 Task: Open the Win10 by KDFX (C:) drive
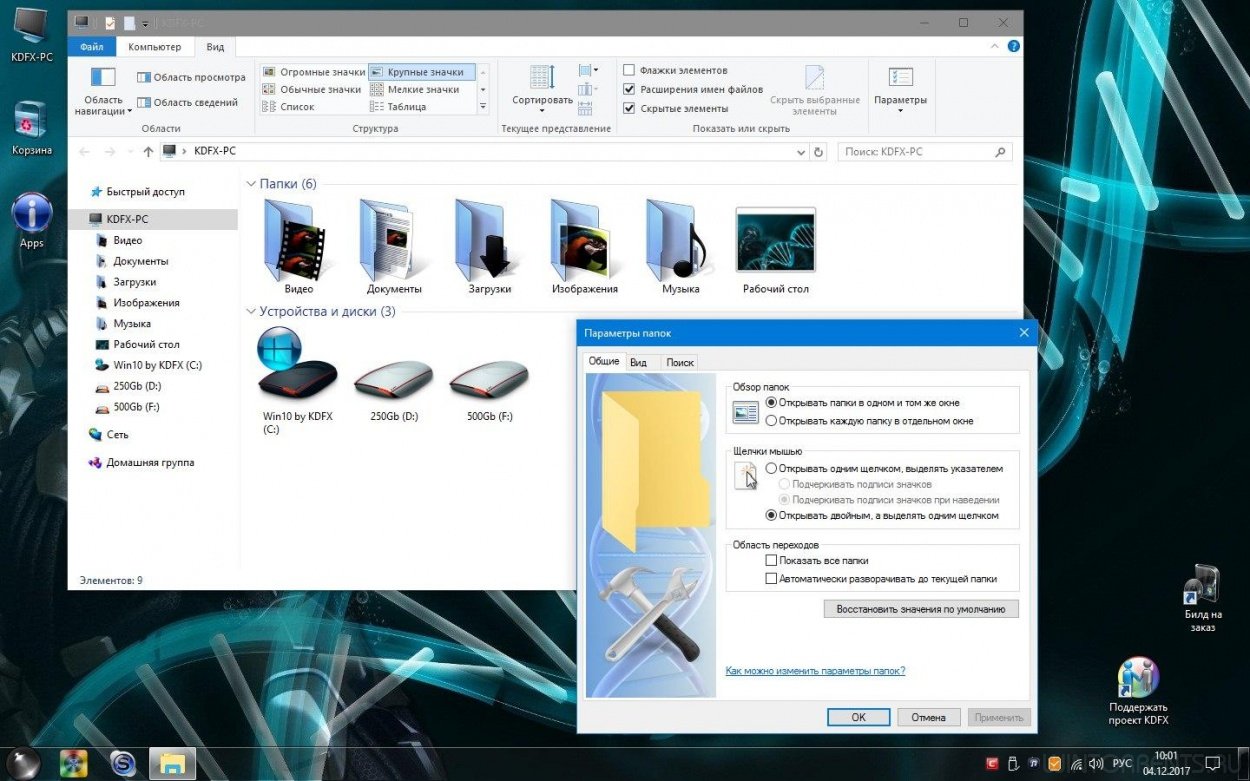pos(297,370)
